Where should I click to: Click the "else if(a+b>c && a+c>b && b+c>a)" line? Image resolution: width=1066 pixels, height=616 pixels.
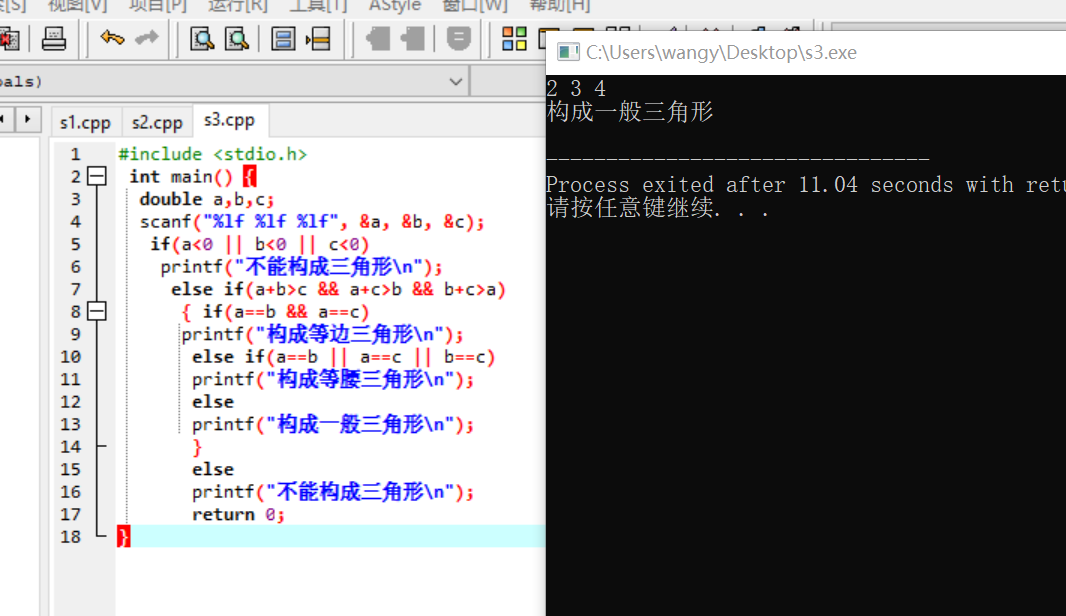[x=338, y=290]
